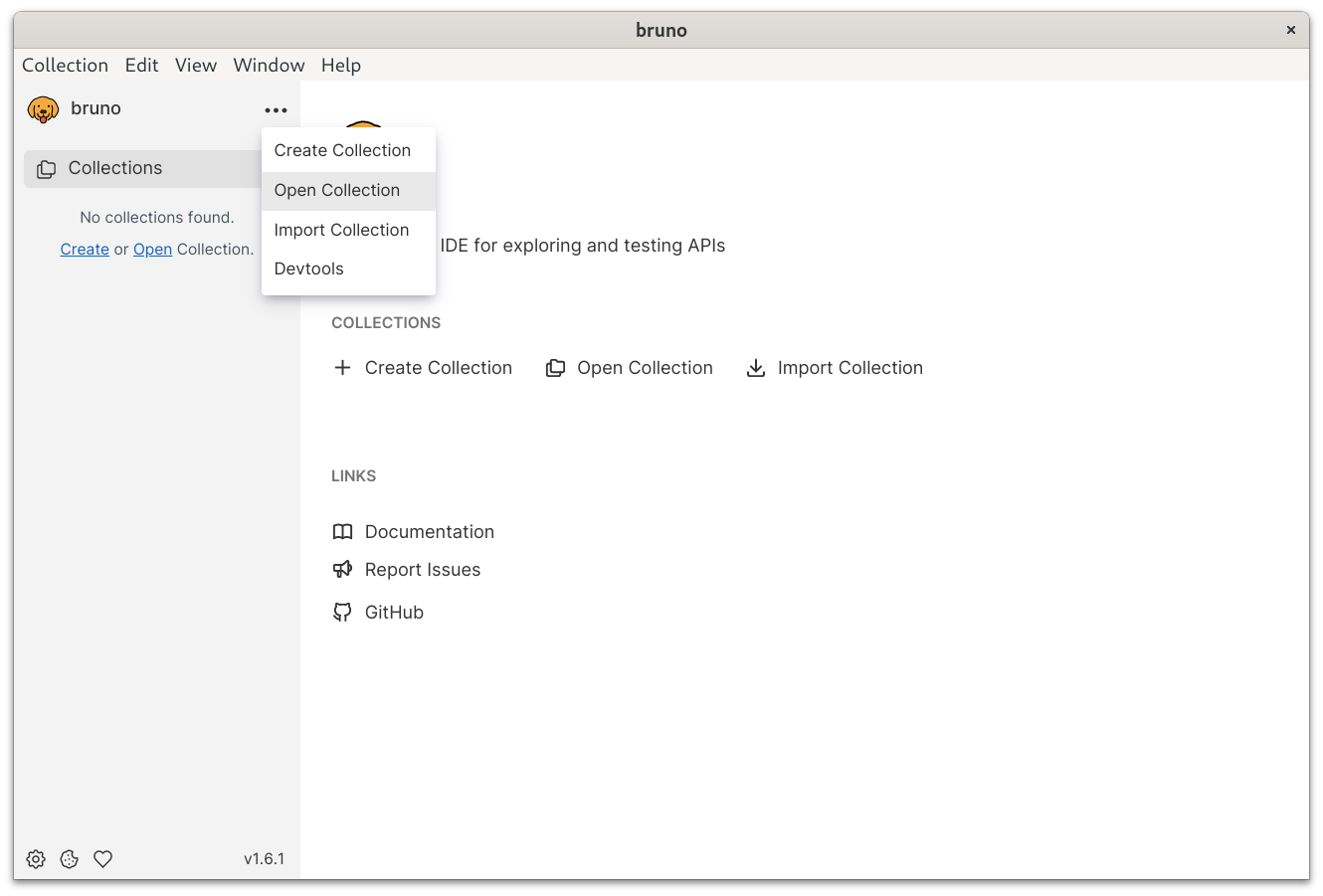1323x896 pixels.
Task: Click the Open link in the sidebar
Action: point(153,250)
